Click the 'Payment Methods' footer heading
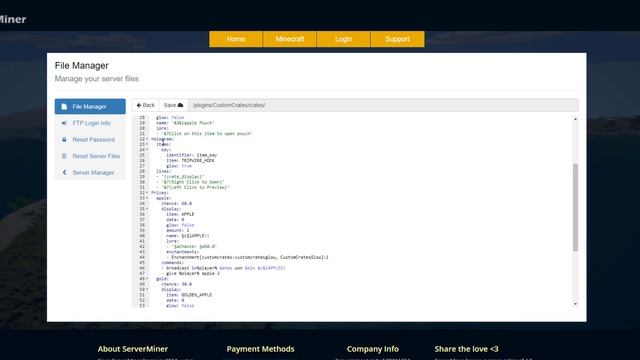This screenshot has height=360, width=640. (260, 349)
